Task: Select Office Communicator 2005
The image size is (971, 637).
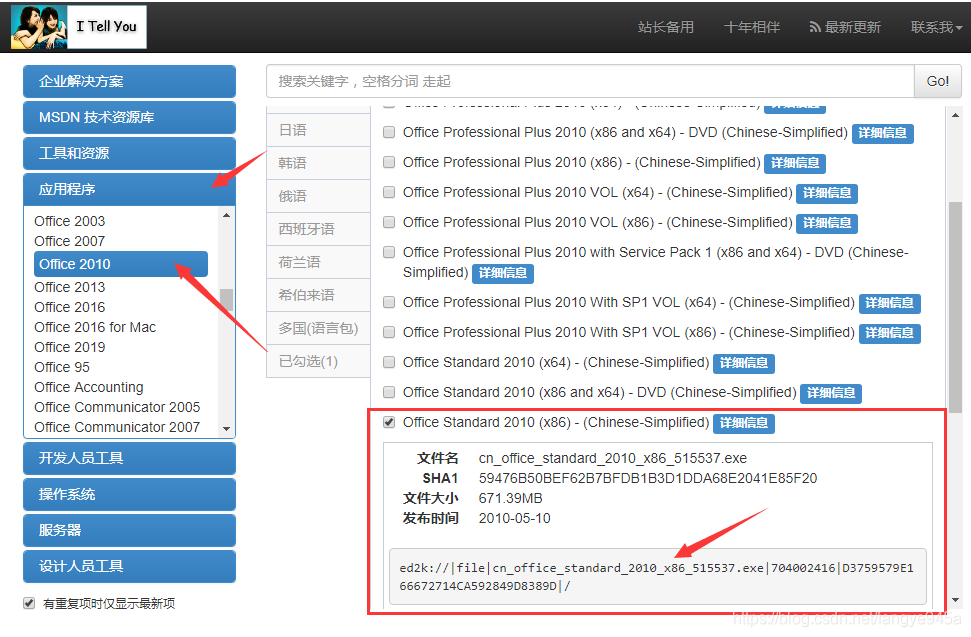Action: click(x=117, y=407)
